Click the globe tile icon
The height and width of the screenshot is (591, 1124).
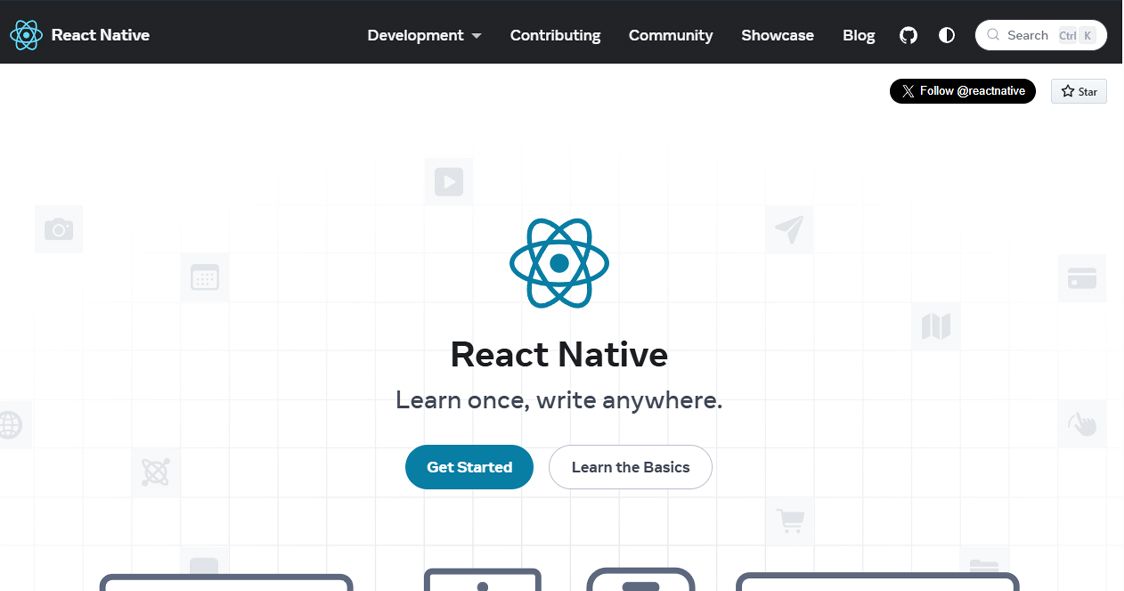11,425
